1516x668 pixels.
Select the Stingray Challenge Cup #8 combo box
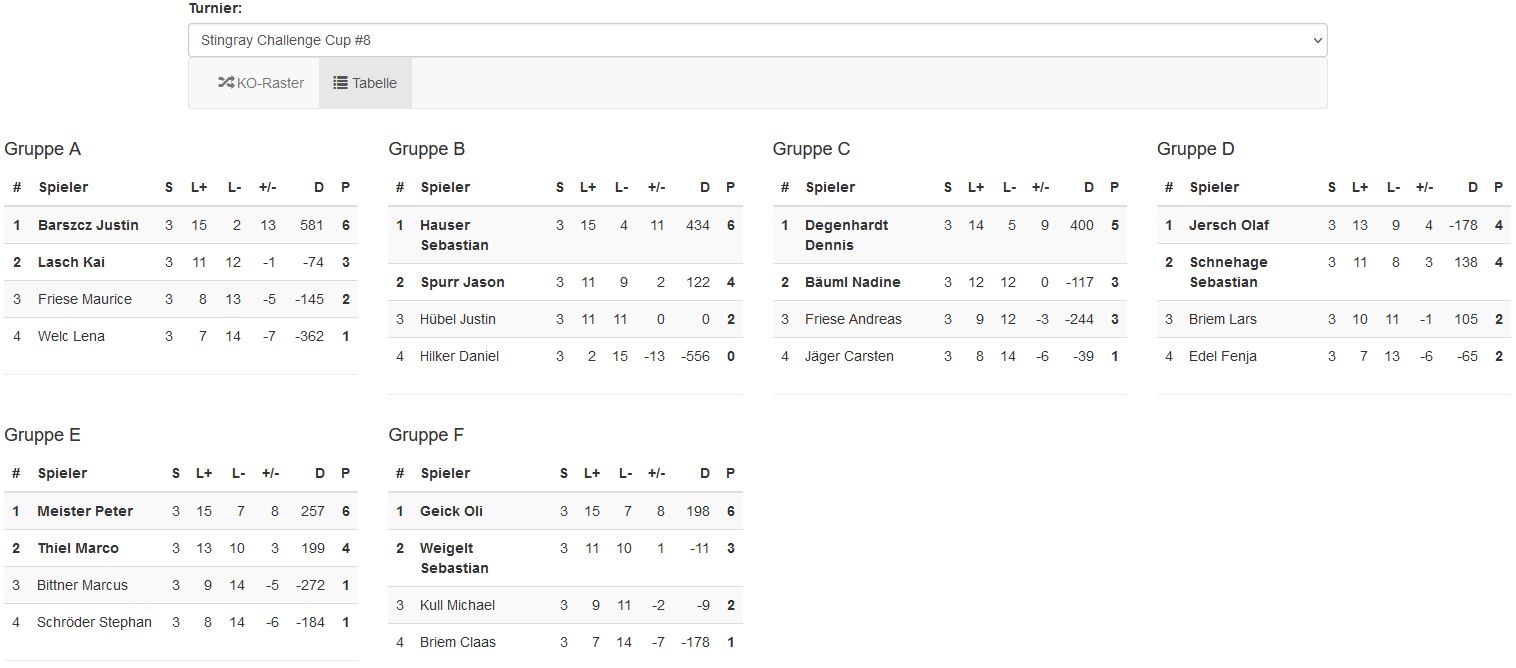[756, 40]
